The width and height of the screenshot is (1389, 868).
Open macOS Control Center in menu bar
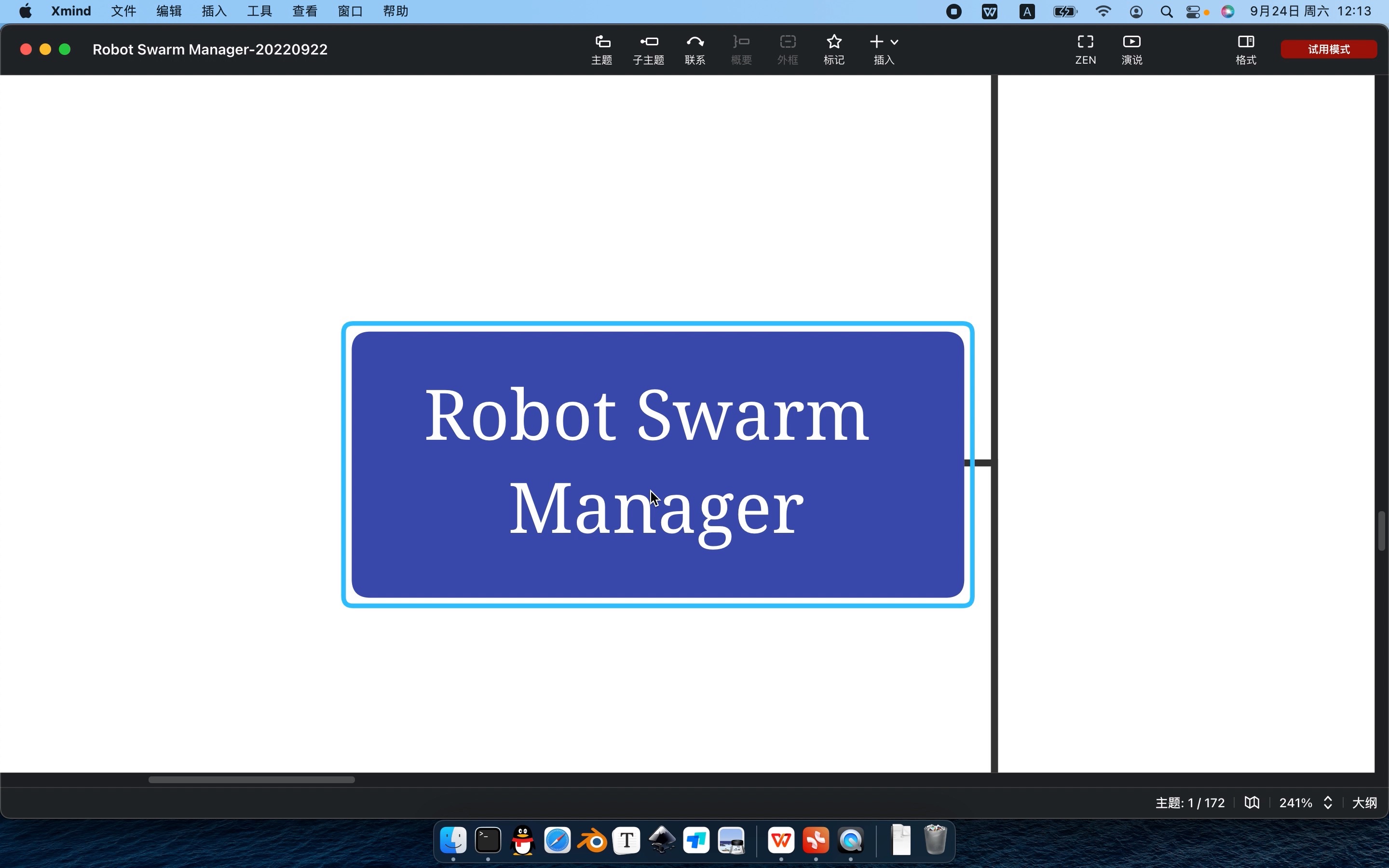(x=1193, y=12)
